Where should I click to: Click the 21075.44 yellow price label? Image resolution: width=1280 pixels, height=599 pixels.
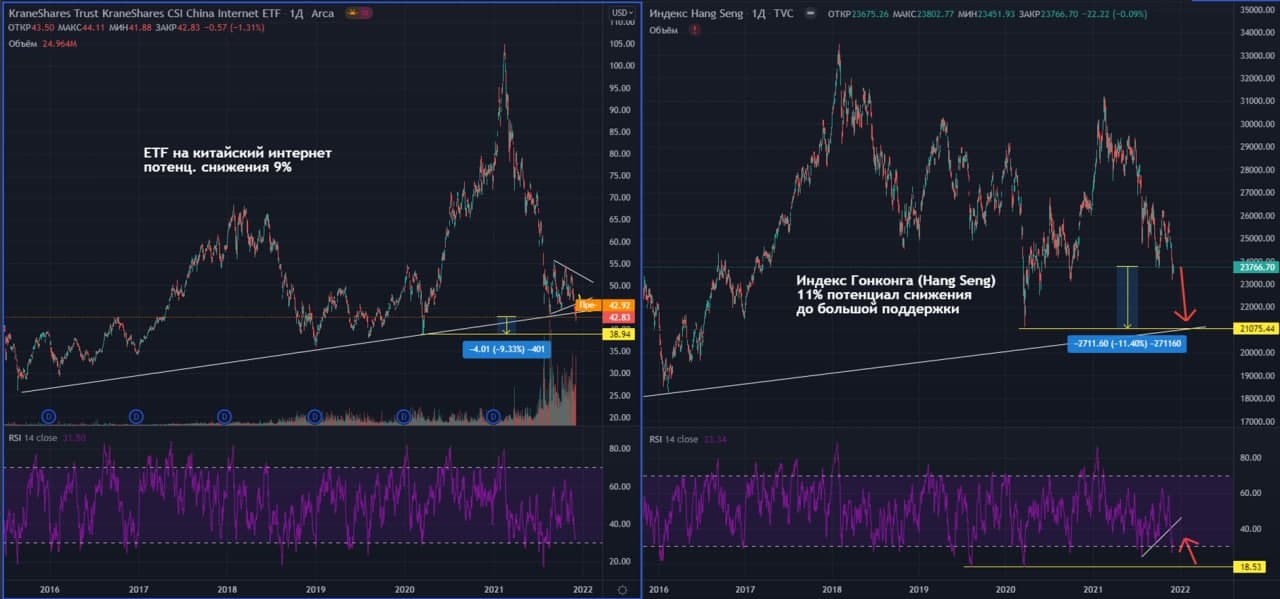[x=1257, y=328]
